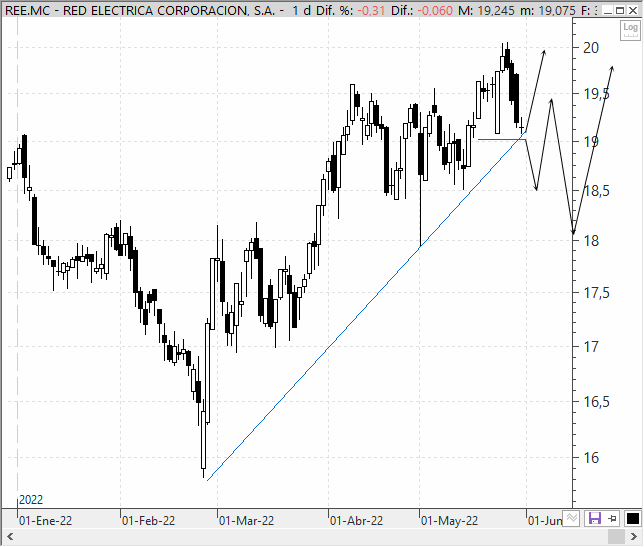The width and height of the screenshot is (644, 547).
Task: Toggle the Log scale button
Action: (630, 30)
